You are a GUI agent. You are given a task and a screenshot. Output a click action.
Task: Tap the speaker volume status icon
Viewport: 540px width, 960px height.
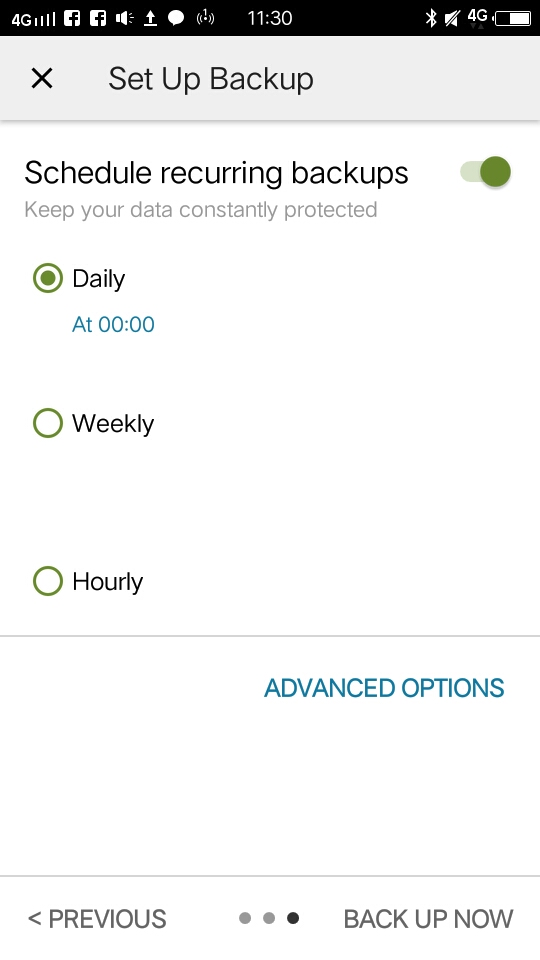click(x=124, y=18)
